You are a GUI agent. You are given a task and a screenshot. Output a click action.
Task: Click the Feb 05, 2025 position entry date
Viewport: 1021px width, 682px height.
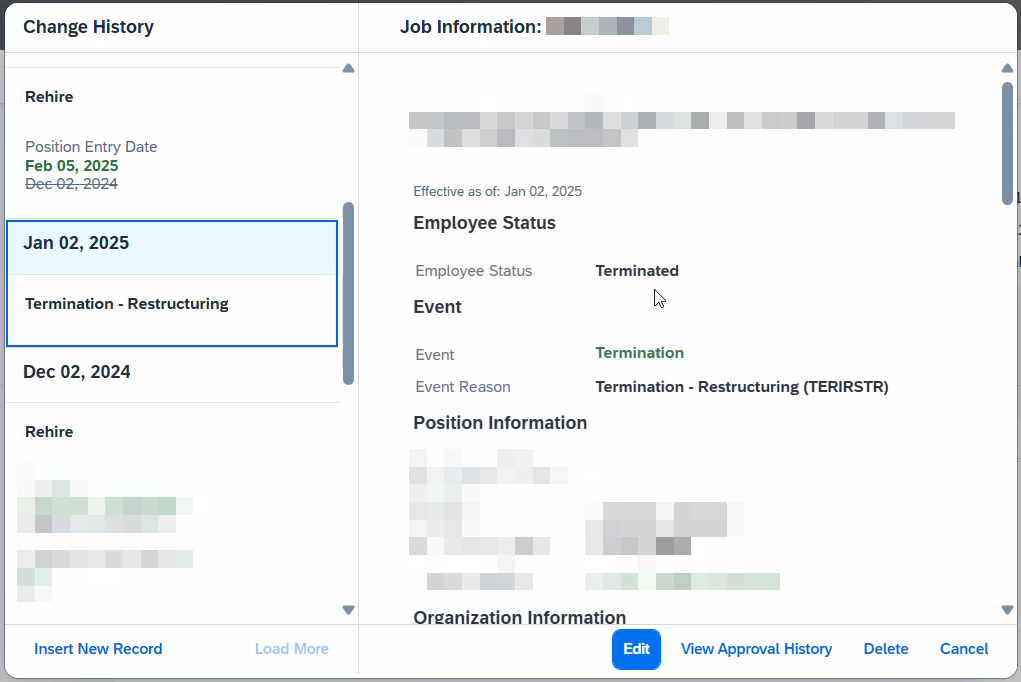pos(72,166)
